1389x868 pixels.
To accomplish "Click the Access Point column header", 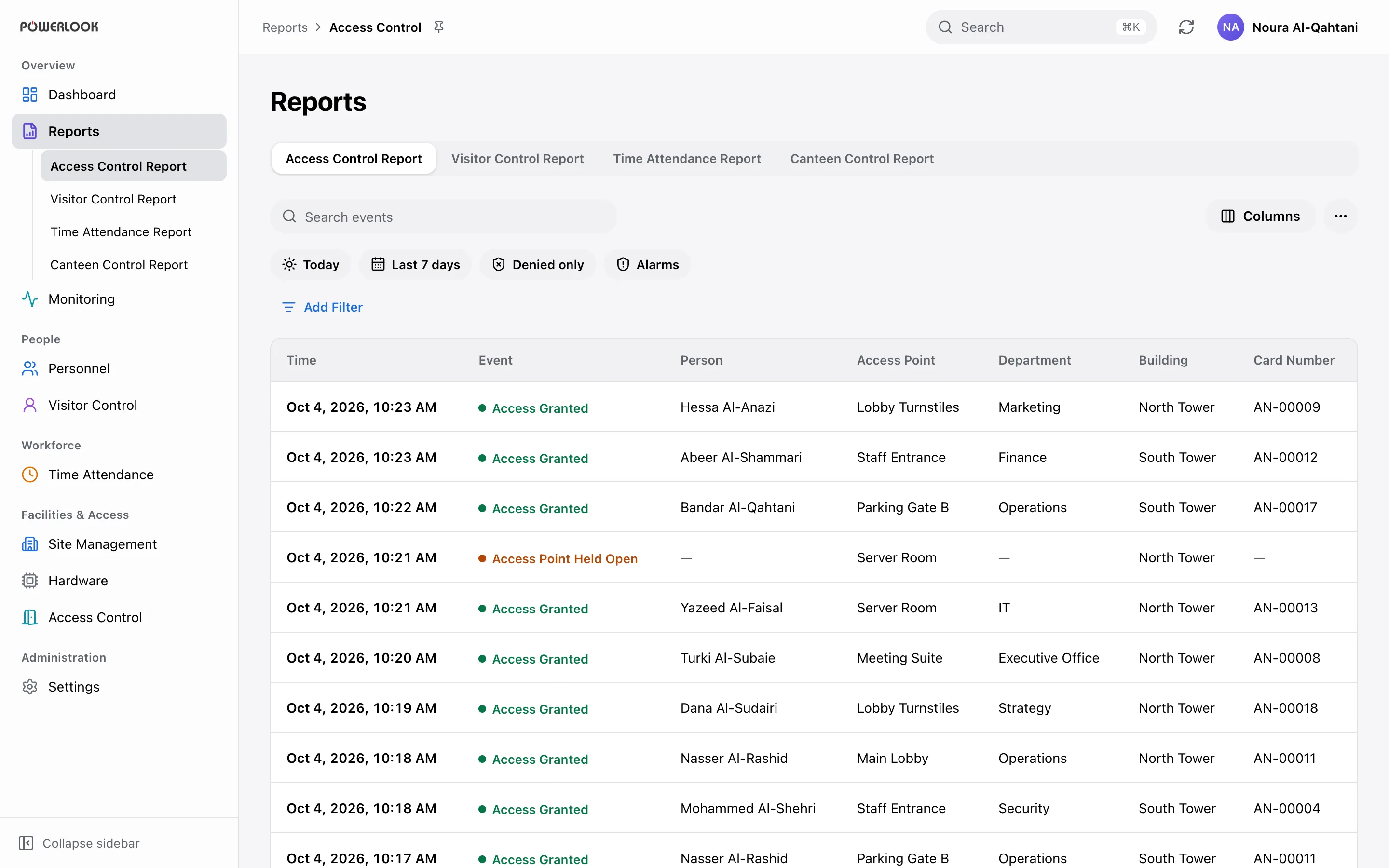I will pos(896,360).
